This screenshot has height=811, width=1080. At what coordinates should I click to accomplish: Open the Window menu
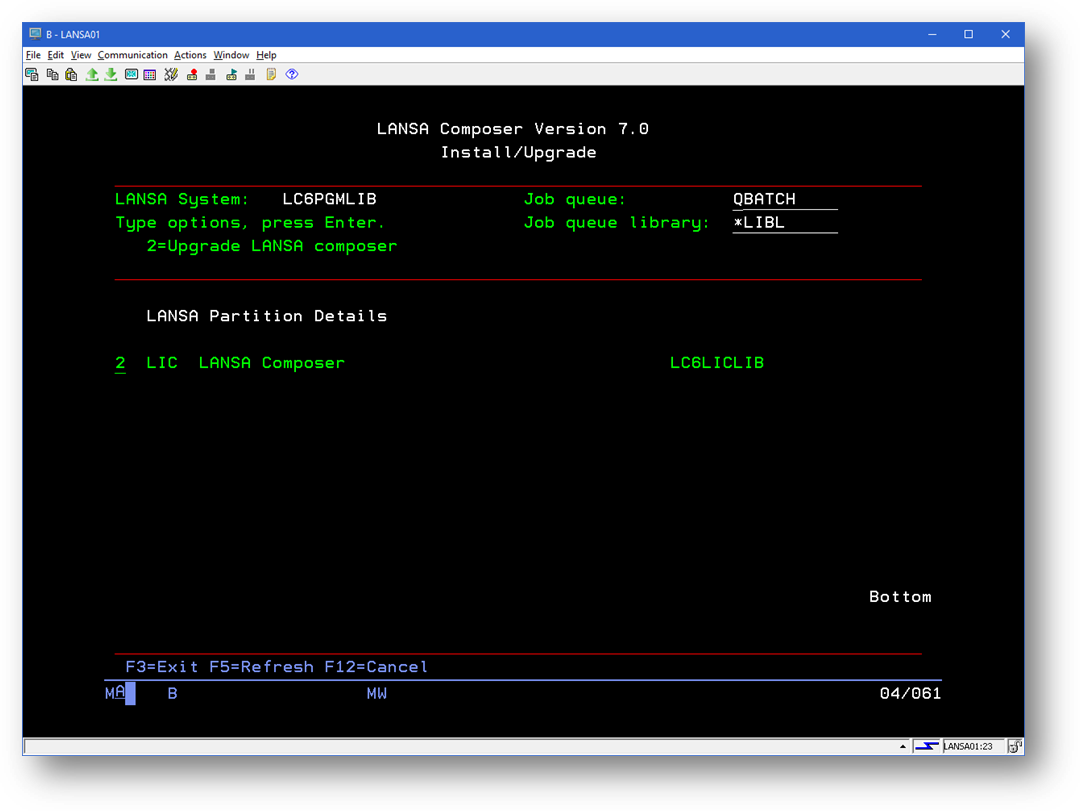231,55
